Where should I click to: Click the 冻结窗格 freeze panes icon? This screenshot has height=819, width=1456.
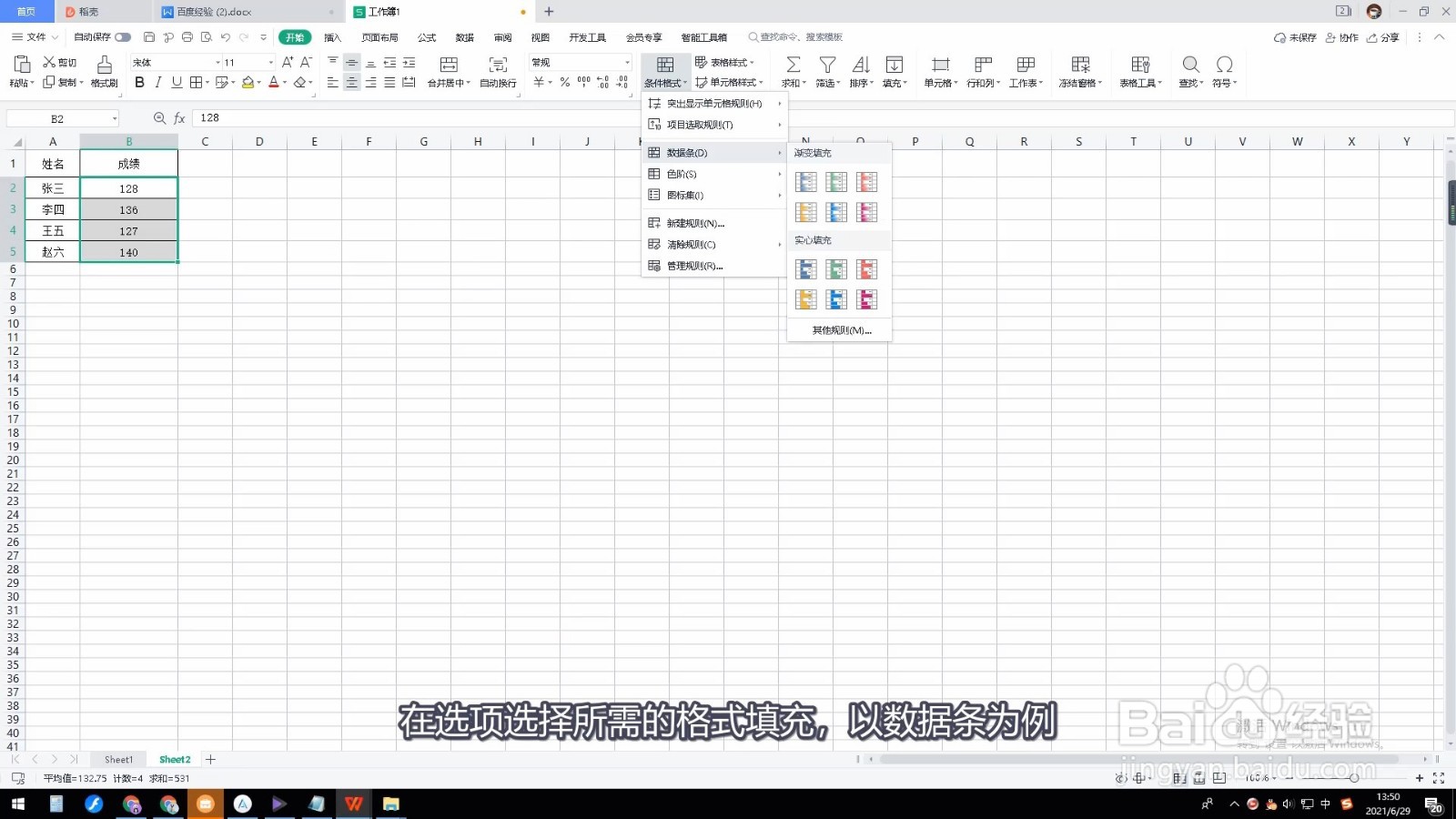[1080, 65]
